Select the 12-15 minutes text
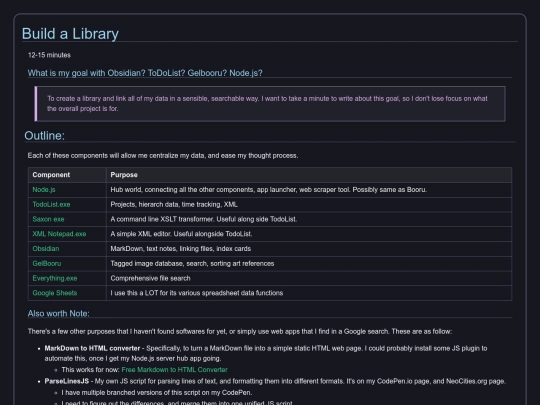540x405 pixels. (x=49, y=55)
